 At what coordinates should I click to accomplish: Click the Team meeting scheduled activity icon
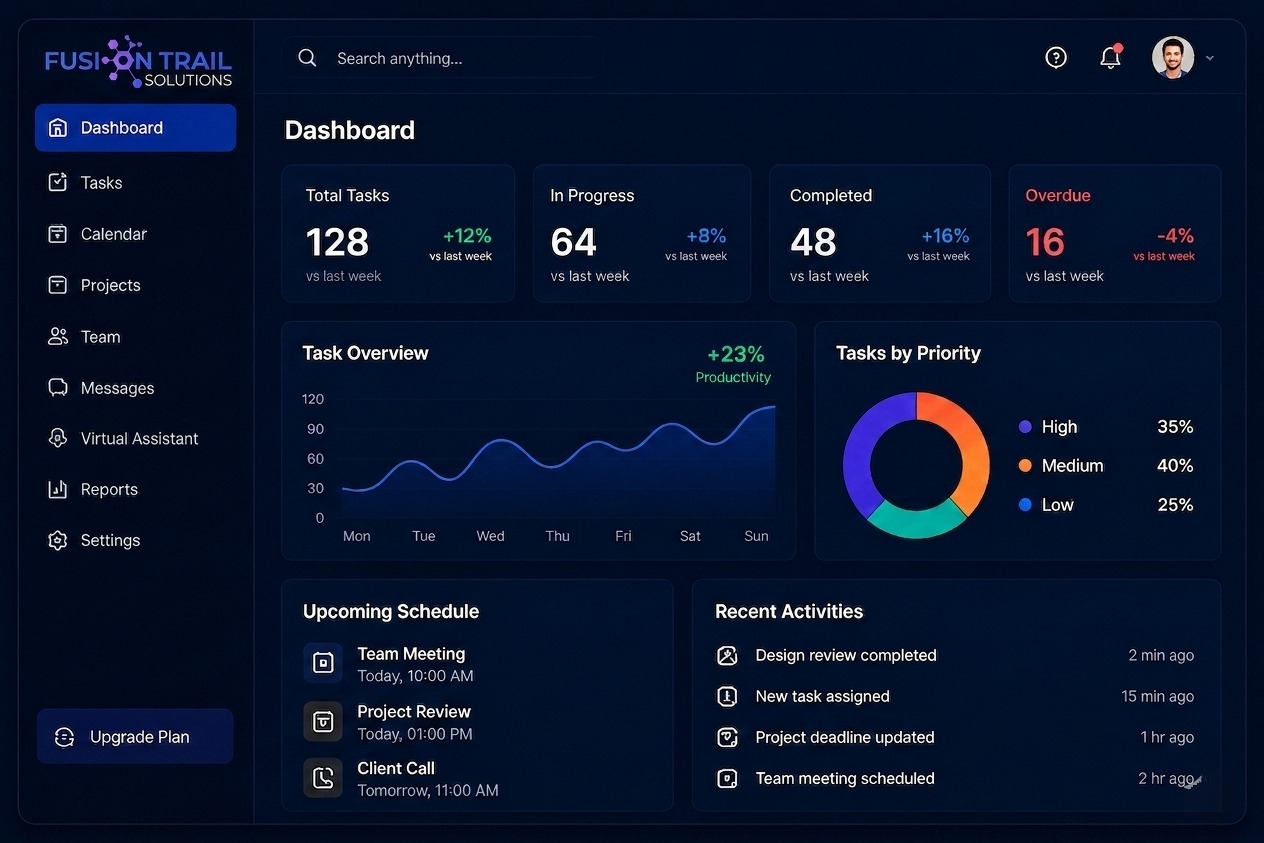pyautogui.click(x=727, y=778)
